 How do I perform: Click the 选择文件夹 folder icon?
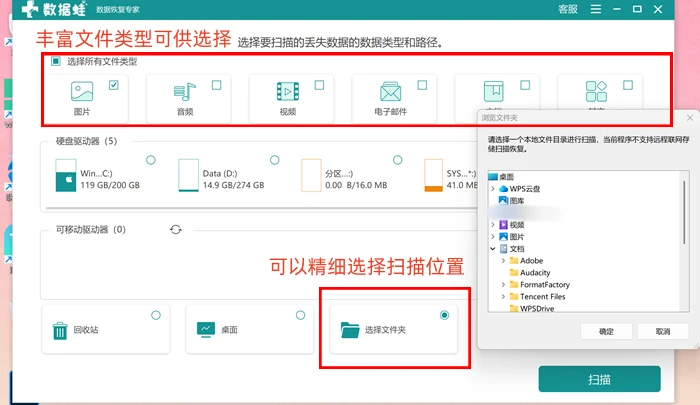(350, 330)
